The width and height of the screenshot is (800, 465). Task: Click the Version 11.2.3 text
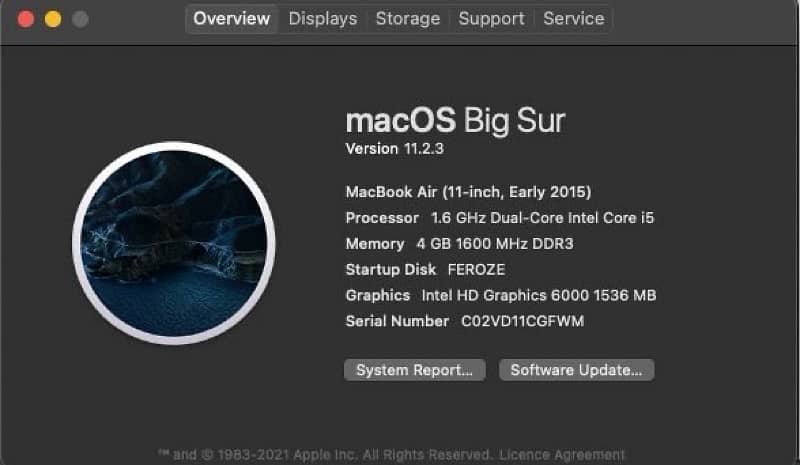tap(394, 148)
